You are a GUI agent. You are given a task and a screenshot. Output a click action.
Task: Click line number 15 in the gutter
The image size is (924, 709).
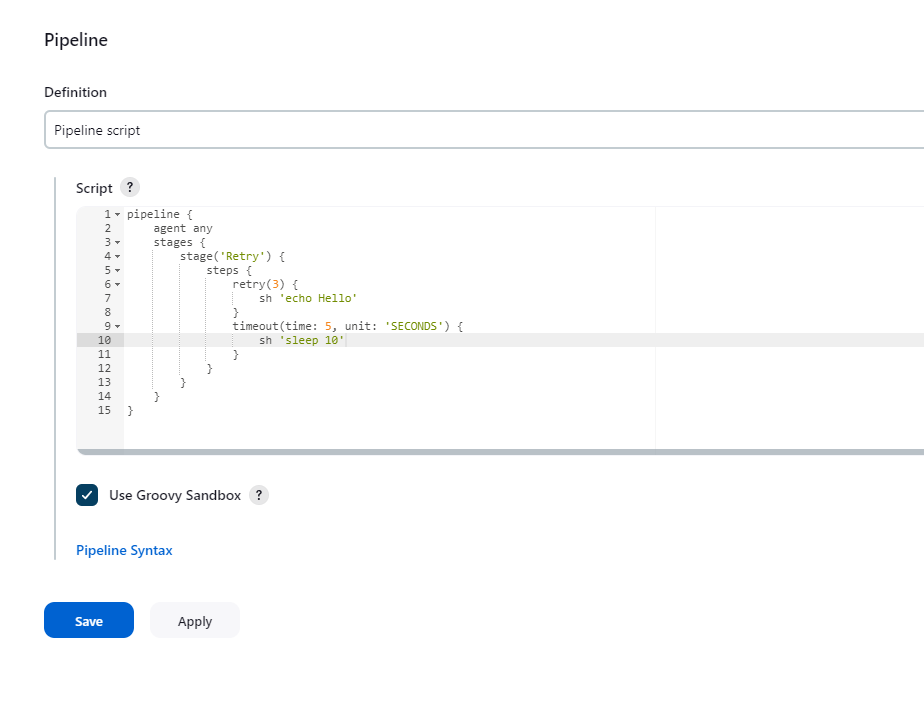coord(104,411)
